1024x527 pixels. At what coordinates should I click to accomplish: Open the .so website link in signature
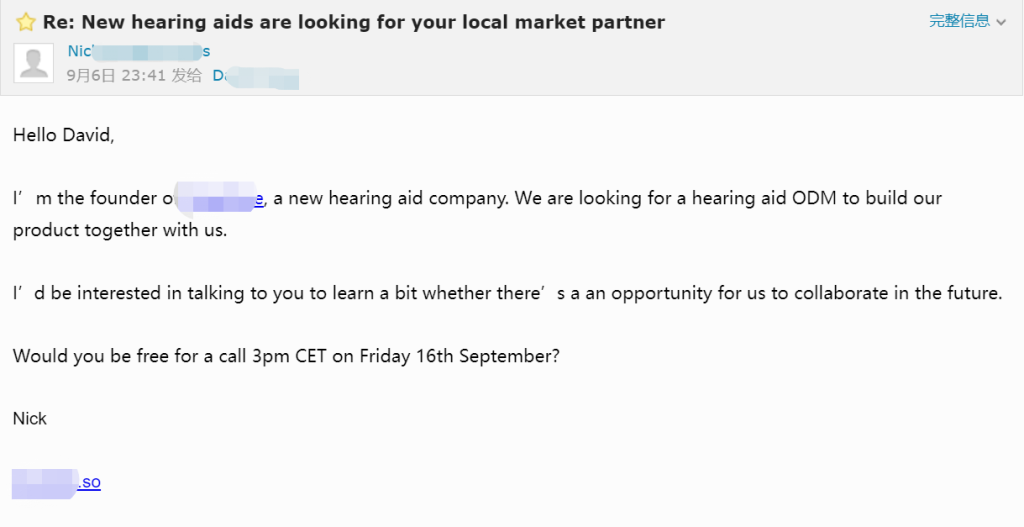point(57,483)
